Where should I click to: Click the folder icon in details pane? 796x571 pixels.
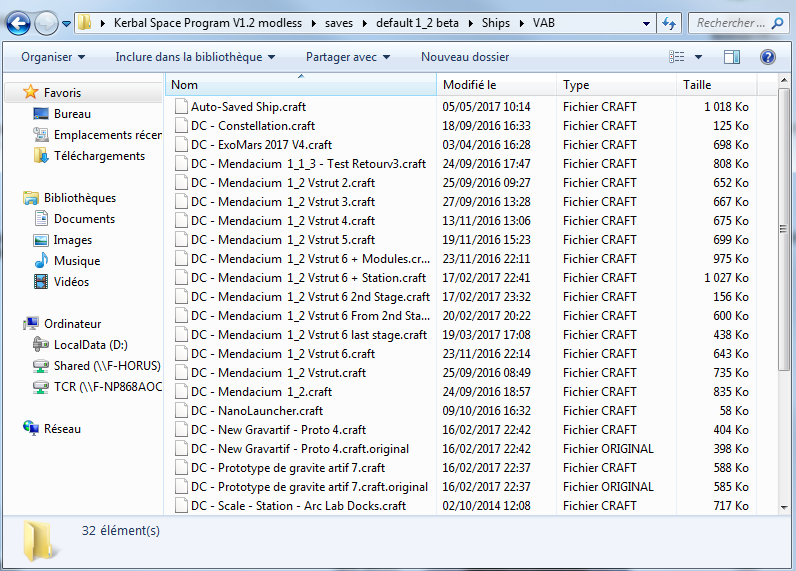[x=40, y=541]
